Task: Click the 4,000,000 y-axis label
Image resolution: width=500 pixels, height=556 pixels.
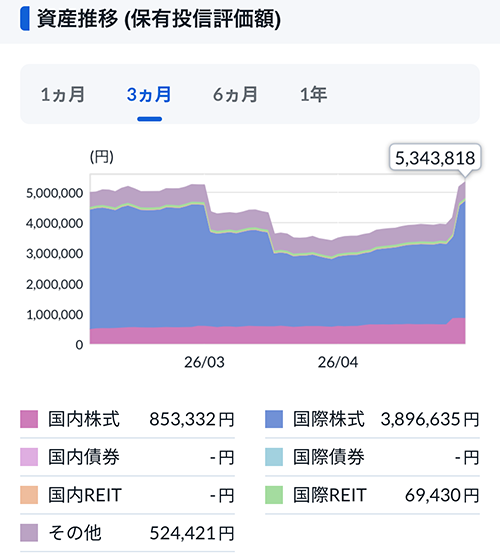Action: pos(55,224)
